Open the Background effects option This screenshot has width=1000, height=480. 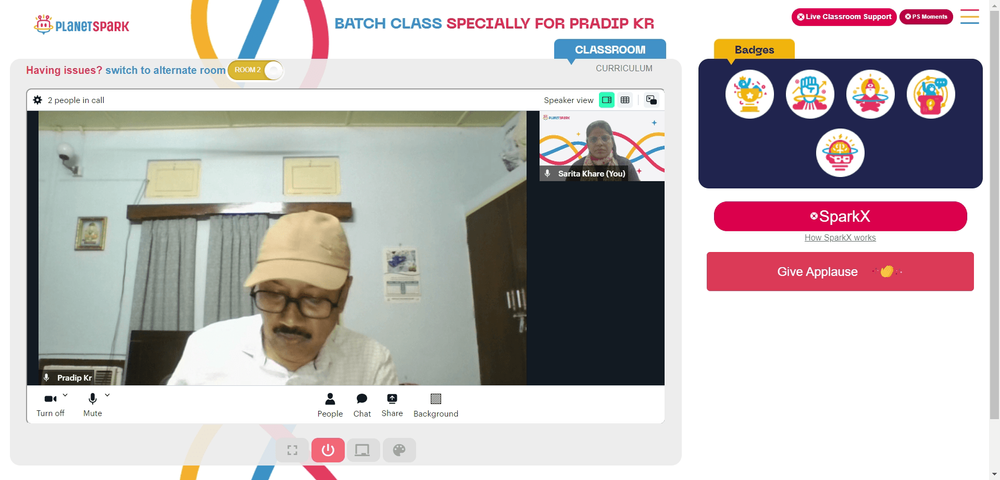(x=436, y=405)
